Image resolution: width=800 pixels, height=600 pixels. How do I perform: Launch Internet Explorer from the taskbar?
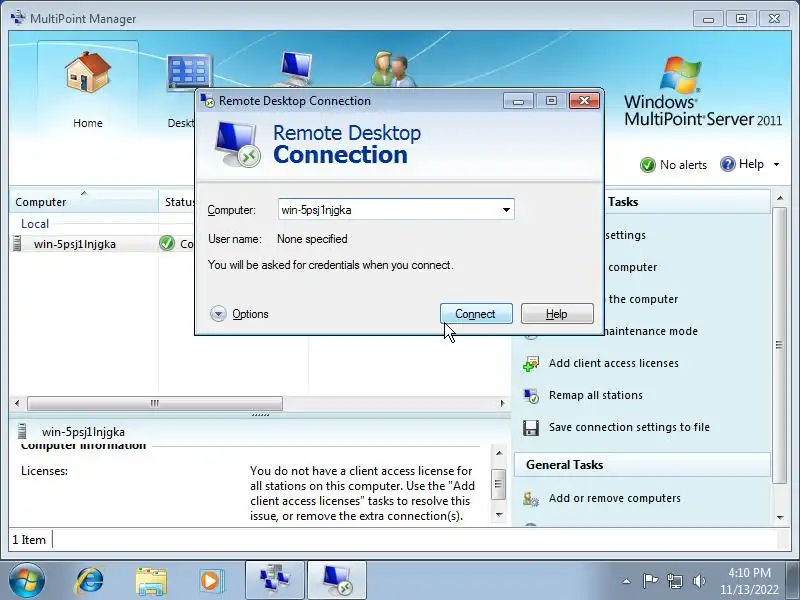[x=90, y=581]
